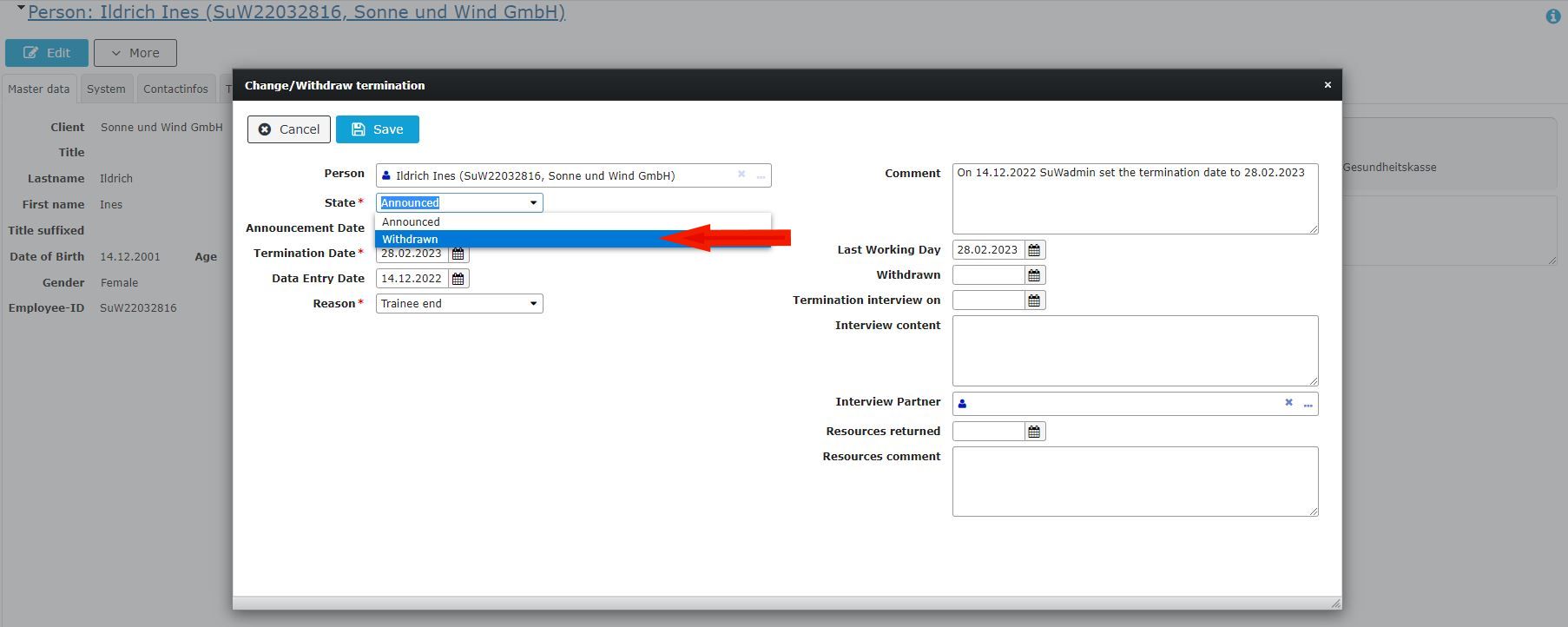Click the Last Working Day input field
Image resolution: width=1568 pixels, height=627 pixels.
[988, 250]
